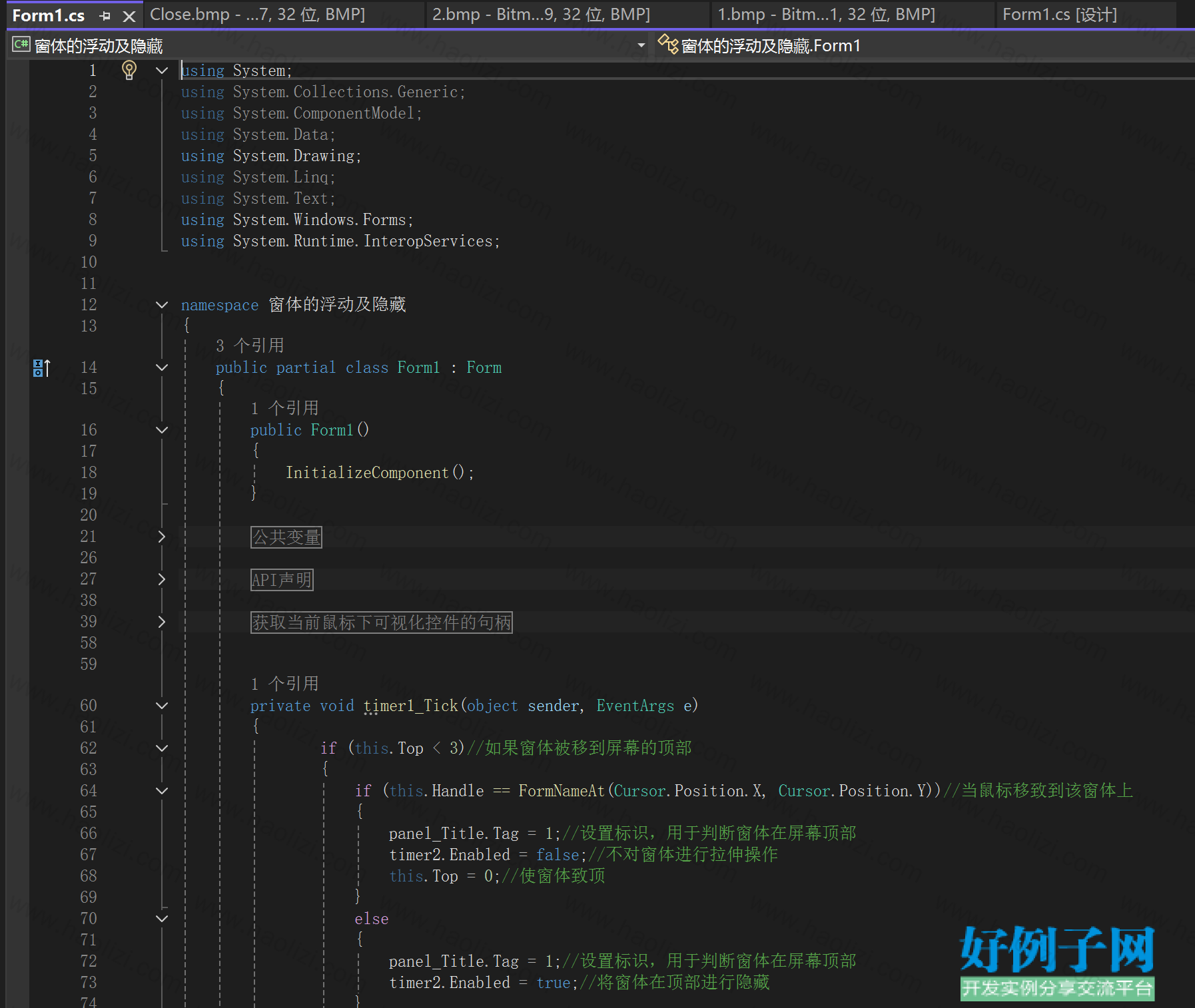Viewport: 1195px width, 1008px height.
Task: Click the Form base class name
Action: coord(484,368)
